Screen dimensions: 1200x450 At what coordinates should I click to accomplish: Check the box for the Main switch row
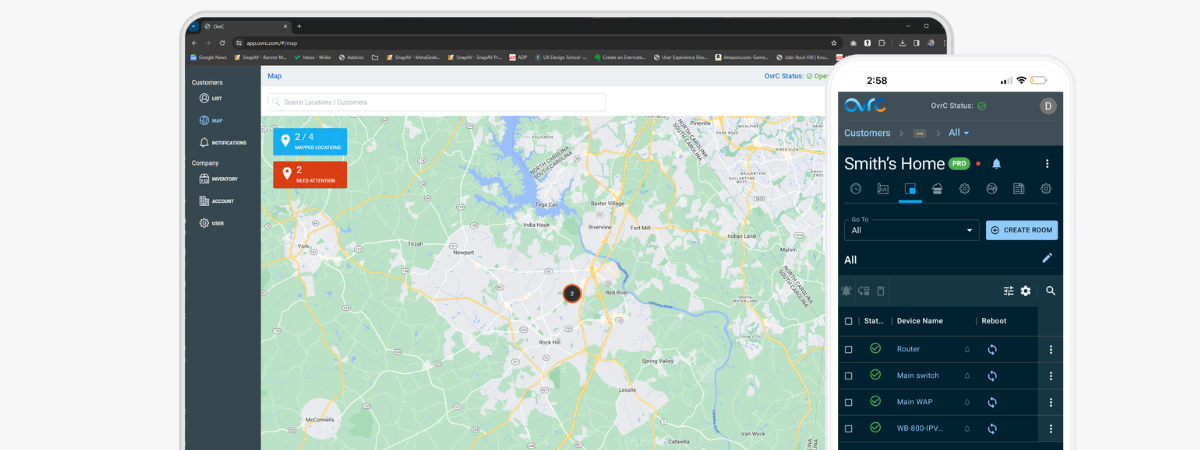tap(849, 376)
